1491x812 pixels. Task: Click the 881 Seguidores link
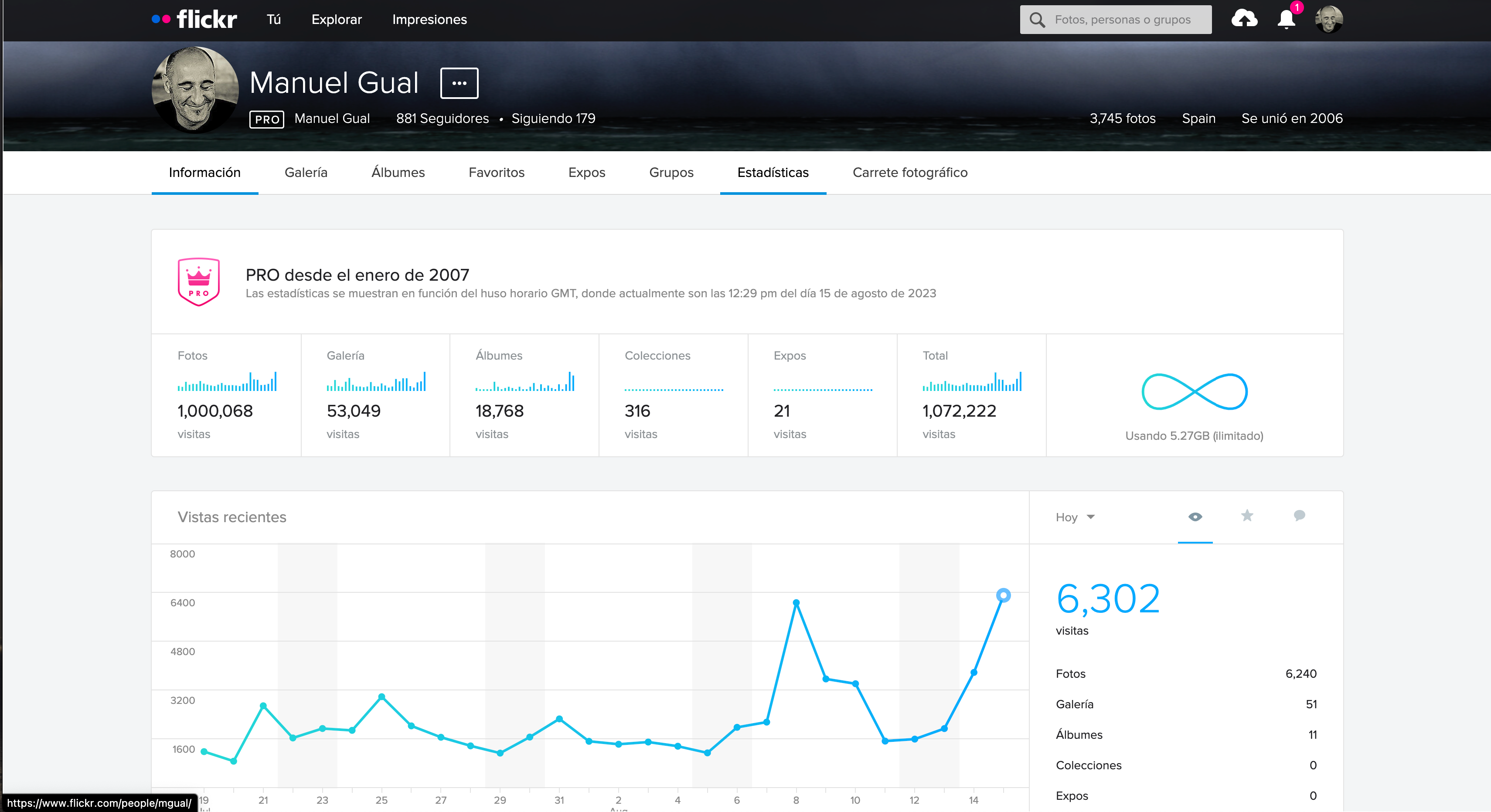442,119
